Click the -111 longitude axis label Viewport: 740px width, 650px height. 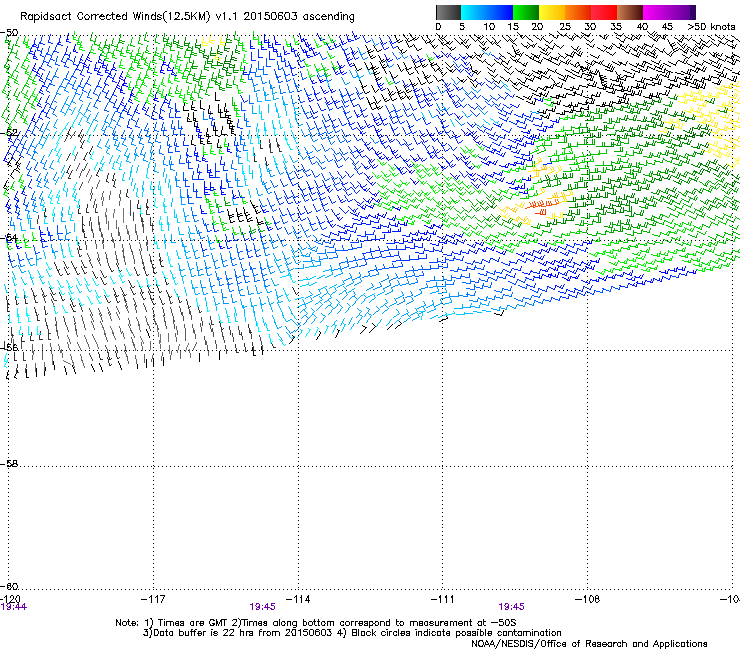[x=443, y=599]
